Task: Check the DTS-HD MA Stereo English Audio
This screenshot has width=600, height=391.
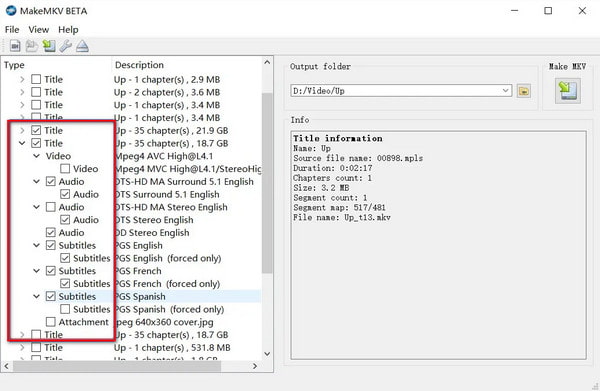Action: (x=51, y=207)
